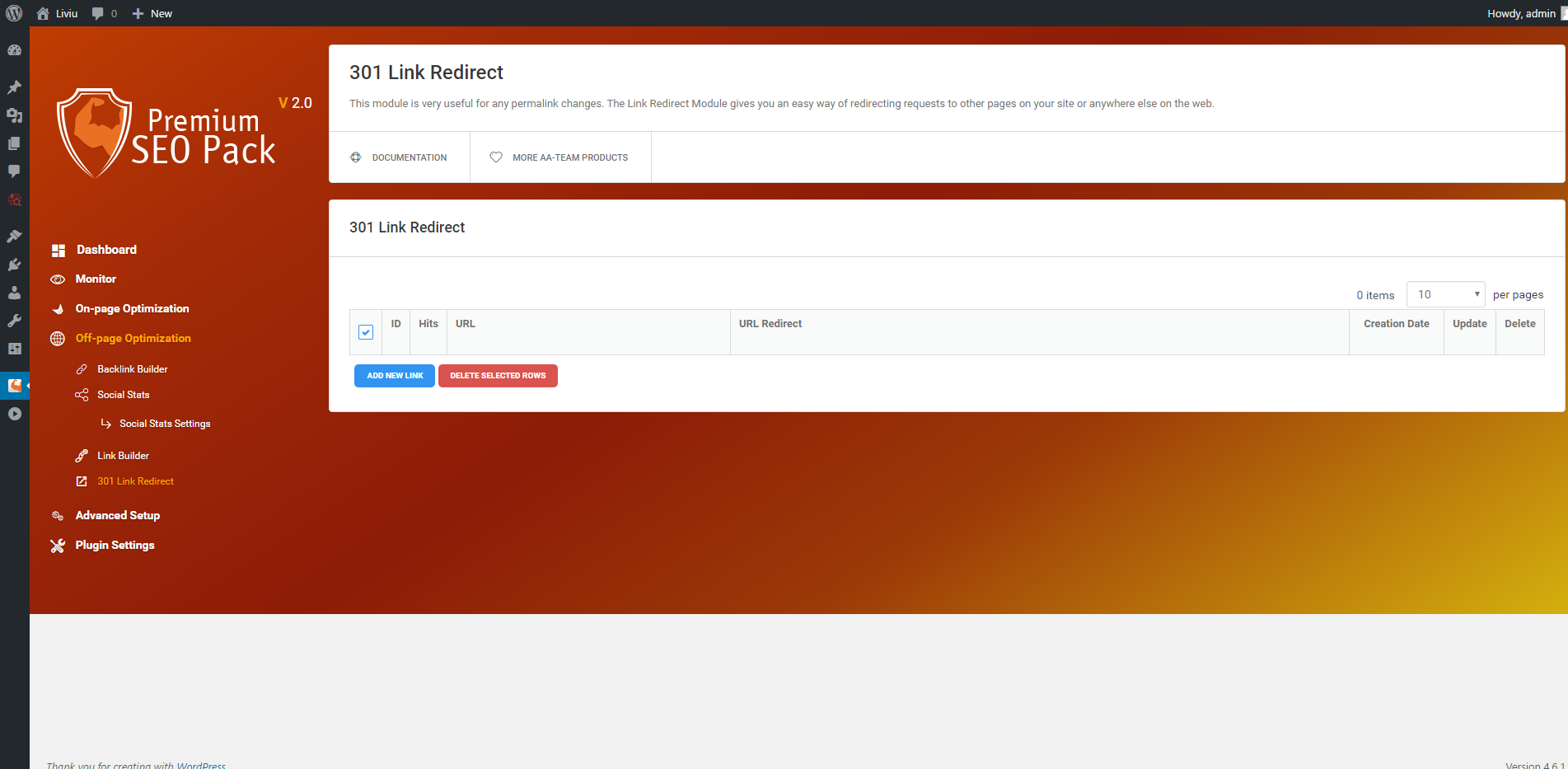Click the Delete column header

[x=1520, y=324]
